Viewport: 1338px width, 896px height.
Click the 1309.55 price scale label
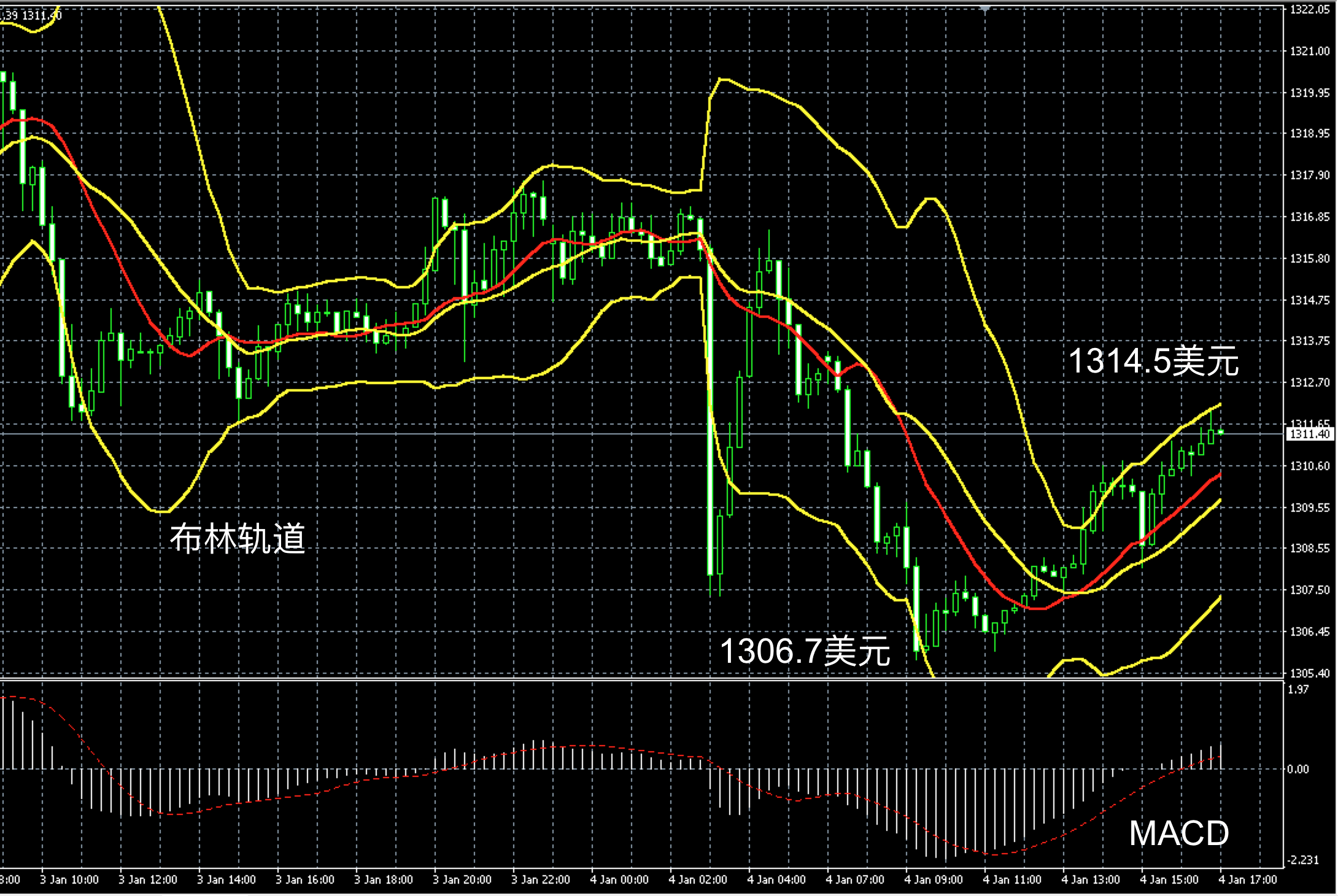coord(1310,508)
